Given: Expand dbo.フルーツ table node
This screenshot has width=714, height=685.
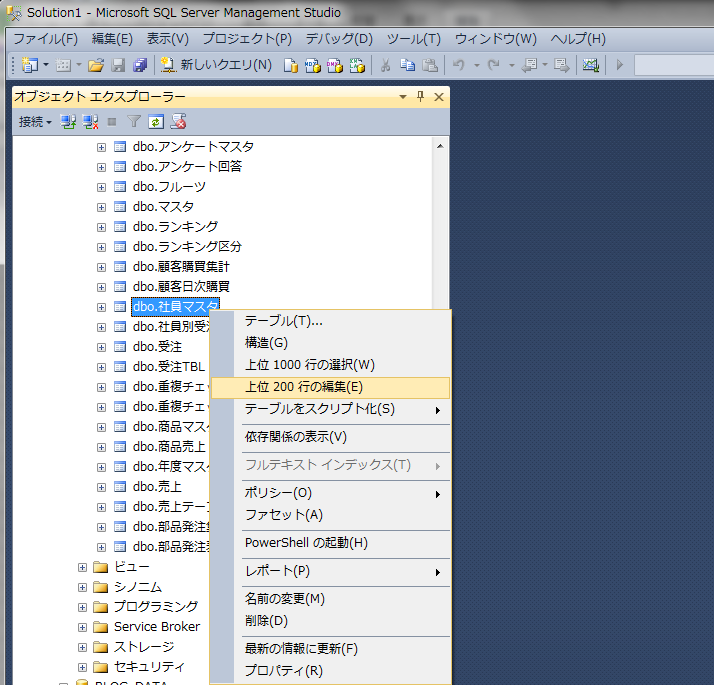Looking at the screenshot, I should click(102, 187).
